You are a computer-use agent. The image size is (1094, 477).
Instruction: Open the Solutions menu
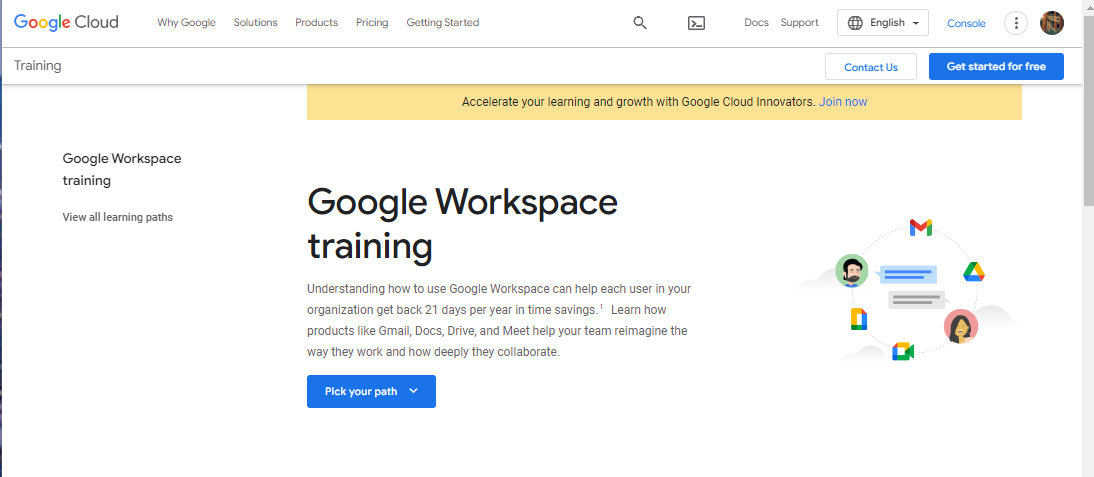[x=255, y=22]
